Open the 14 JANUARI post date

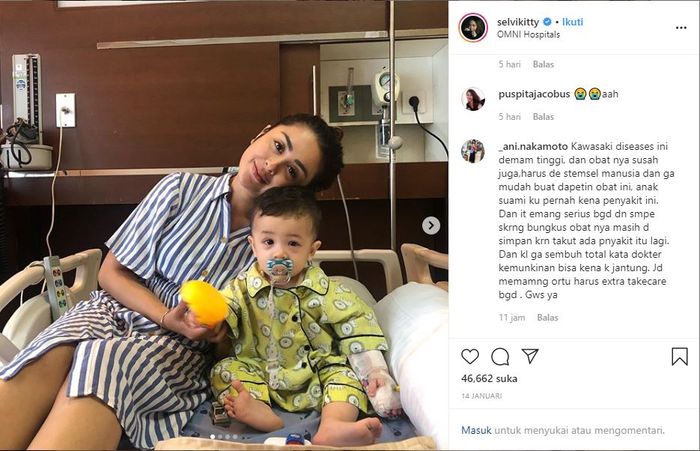(481, 396)
